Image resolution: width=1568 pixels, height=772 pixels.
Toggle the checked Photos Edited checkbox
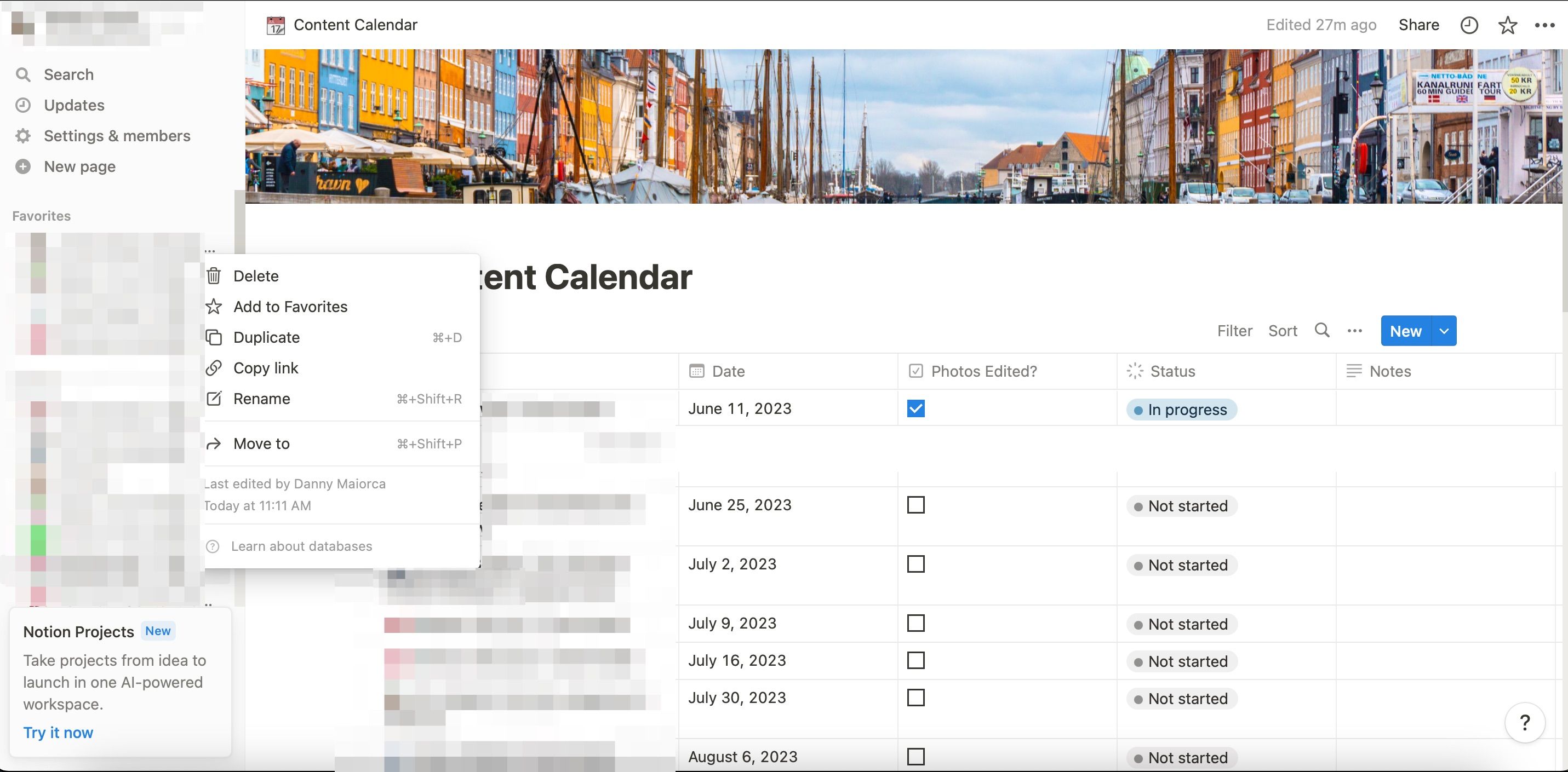[x=916, y=408]
